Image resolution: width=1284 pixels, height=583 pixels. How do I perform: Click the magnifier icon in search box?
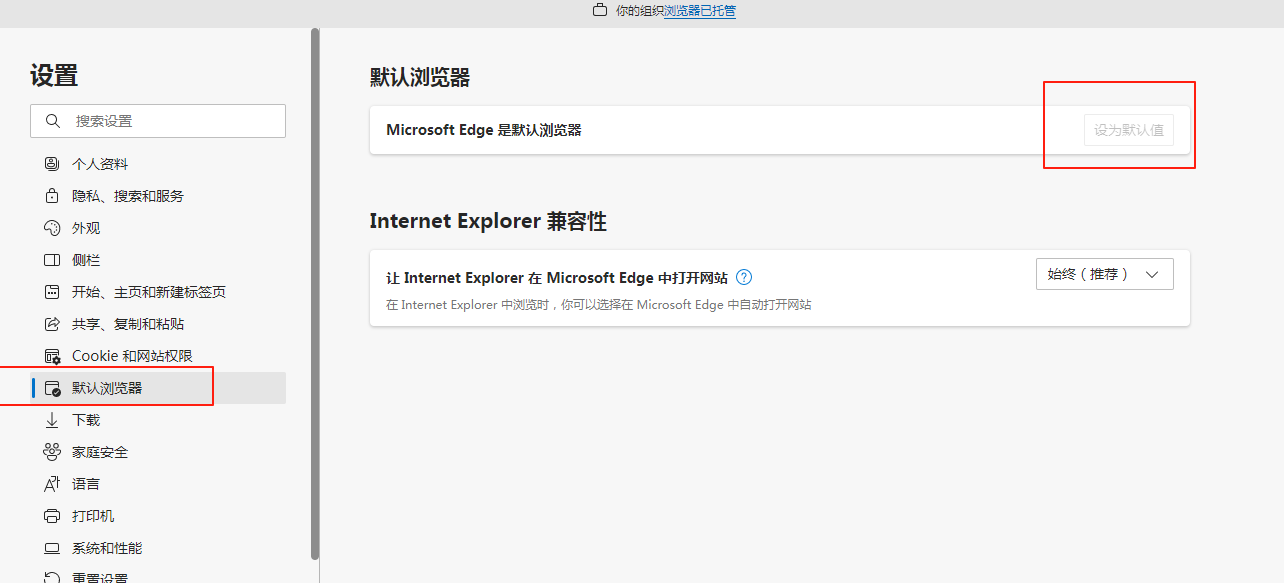coord(53,121)
